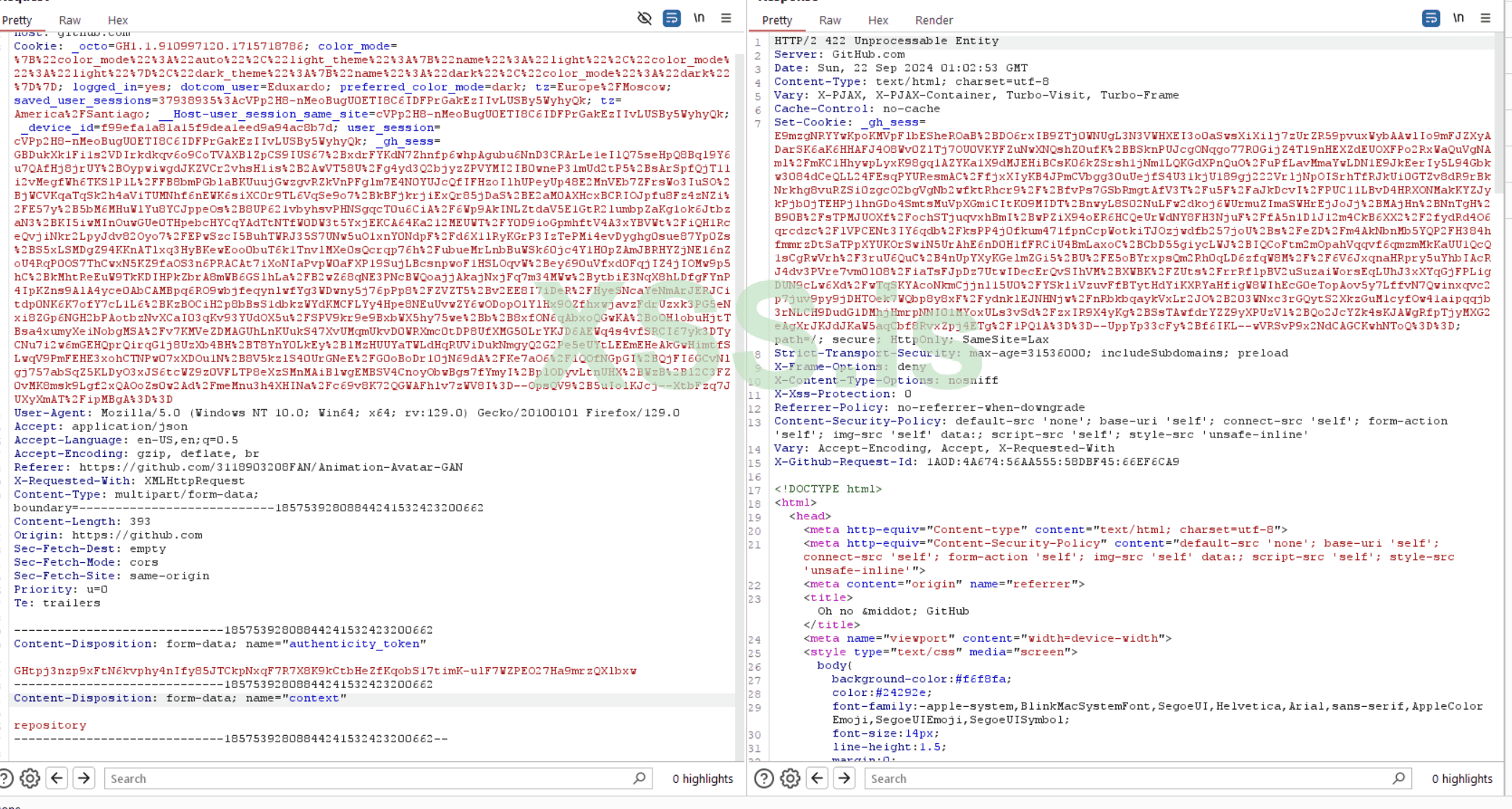Open response Render tab
The width and height of the screenshot is (1512, 809).
point(933,20)
